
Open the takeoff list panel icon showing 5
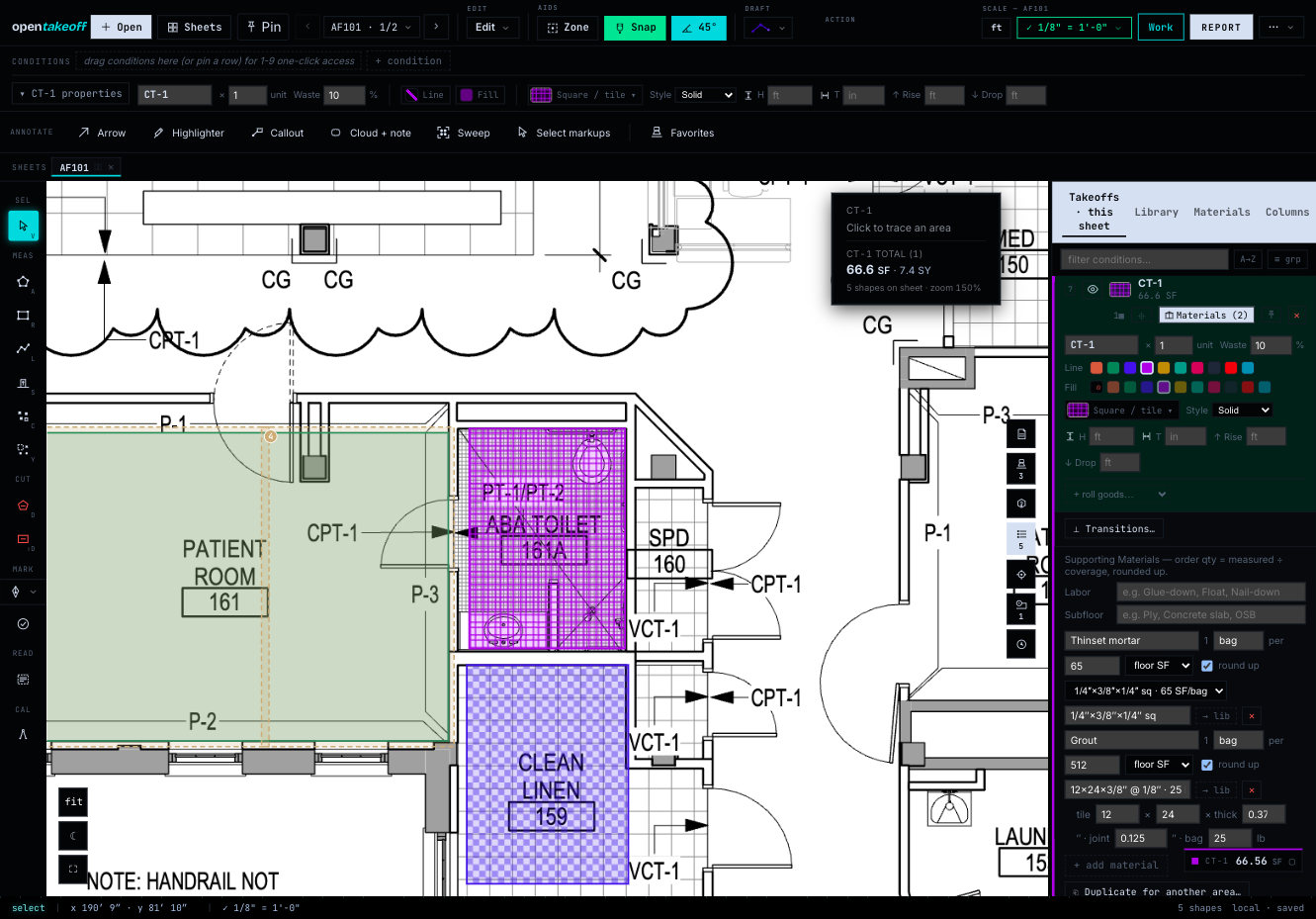(1021, 538)
